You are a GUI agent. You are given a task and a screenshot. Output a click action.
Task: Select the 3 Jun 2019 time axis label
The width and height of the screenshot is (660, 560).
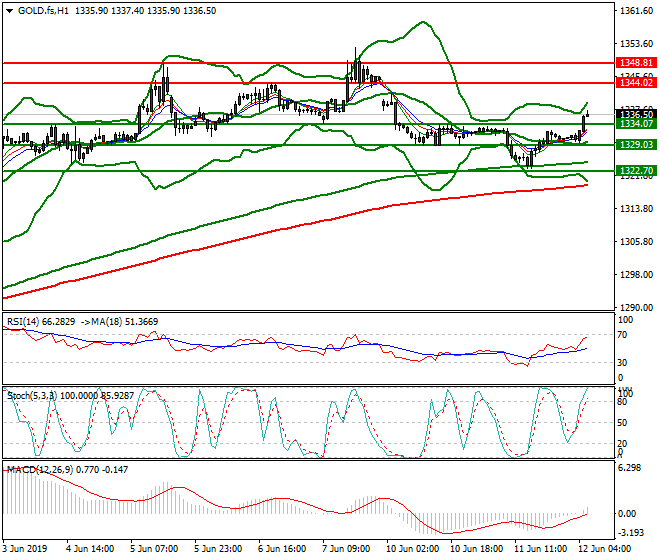[x=24, y=549]
